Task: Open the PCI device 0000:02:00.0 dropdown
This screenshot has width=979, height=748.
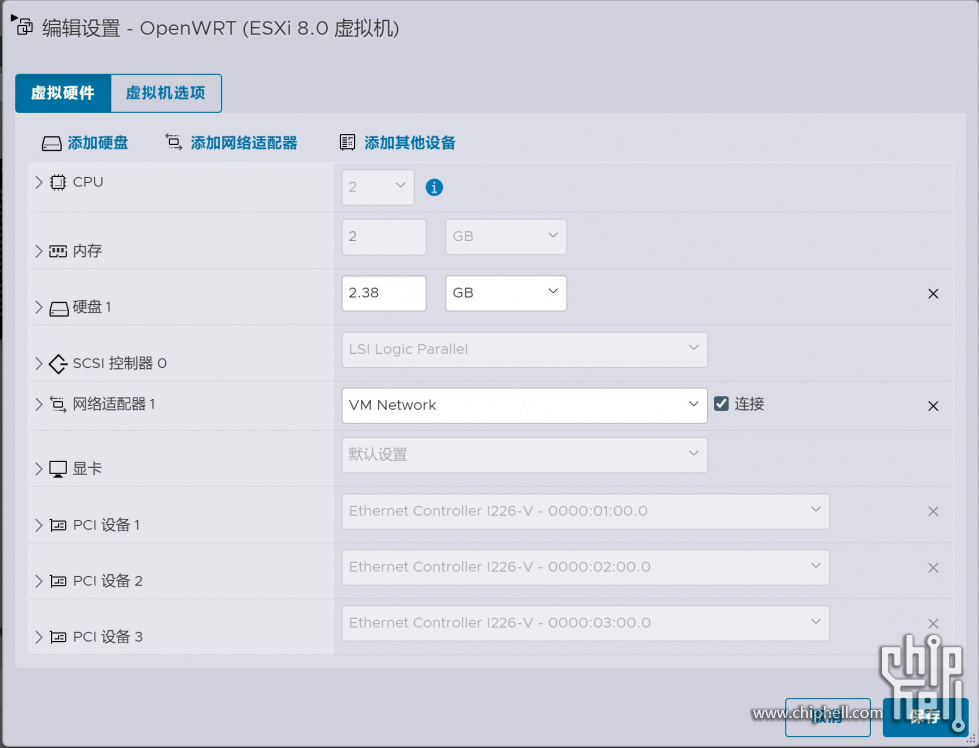Action: pos(586,567)
